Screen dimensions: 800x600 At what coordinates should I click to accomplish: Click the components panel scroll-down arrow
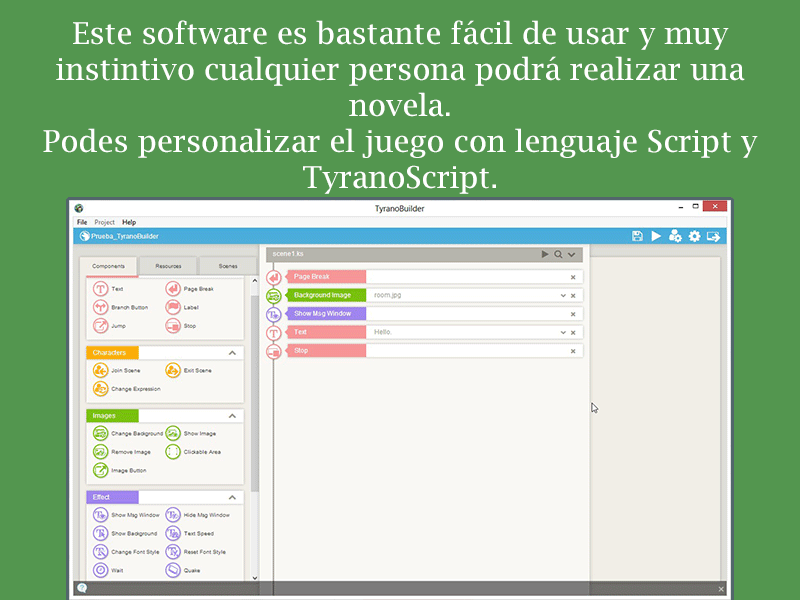(x=255, y=578)
